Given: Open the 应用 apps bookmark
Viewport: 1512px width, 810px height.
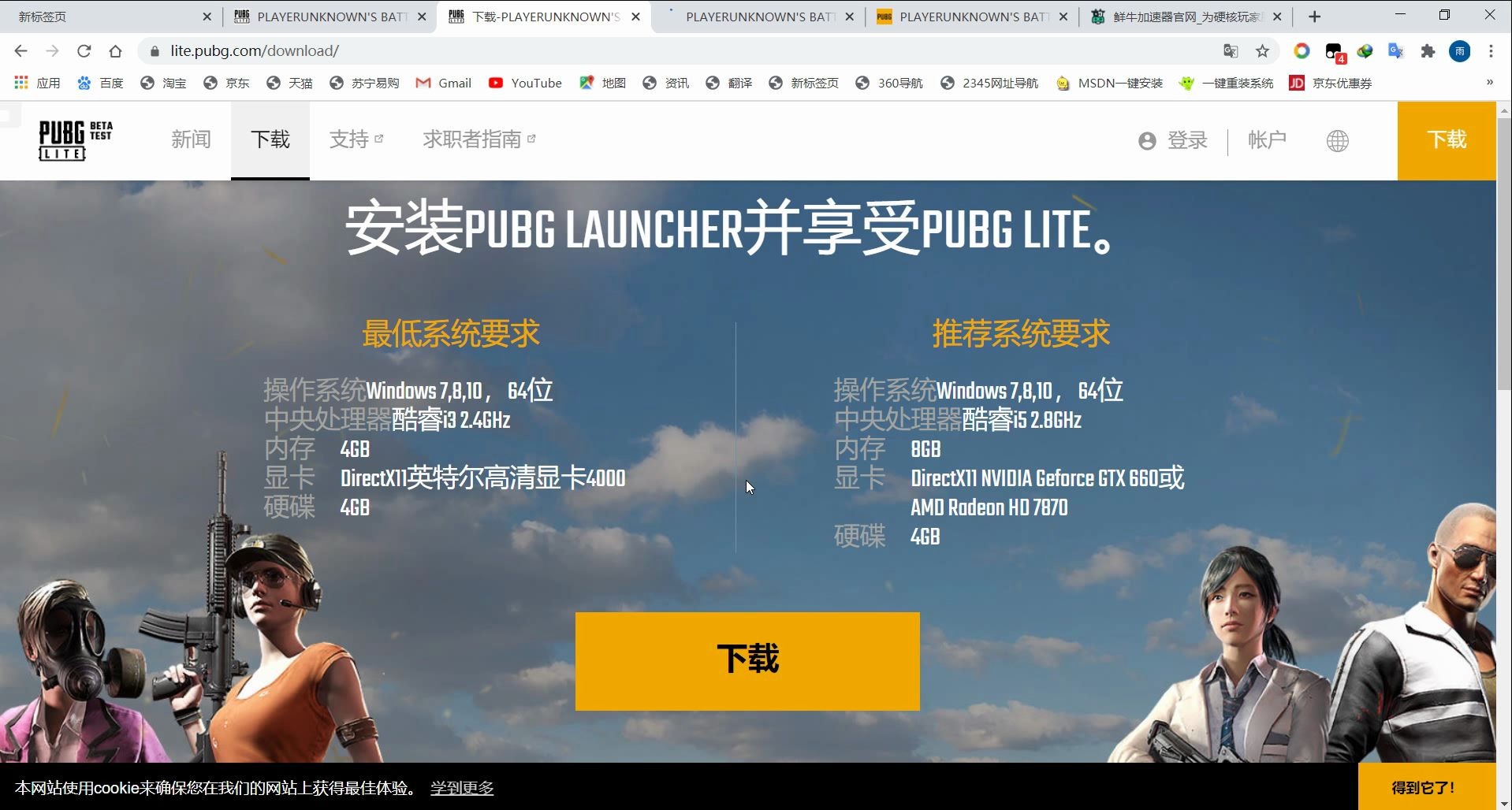Looking at the screenshot, I should (x=37, y=83).
